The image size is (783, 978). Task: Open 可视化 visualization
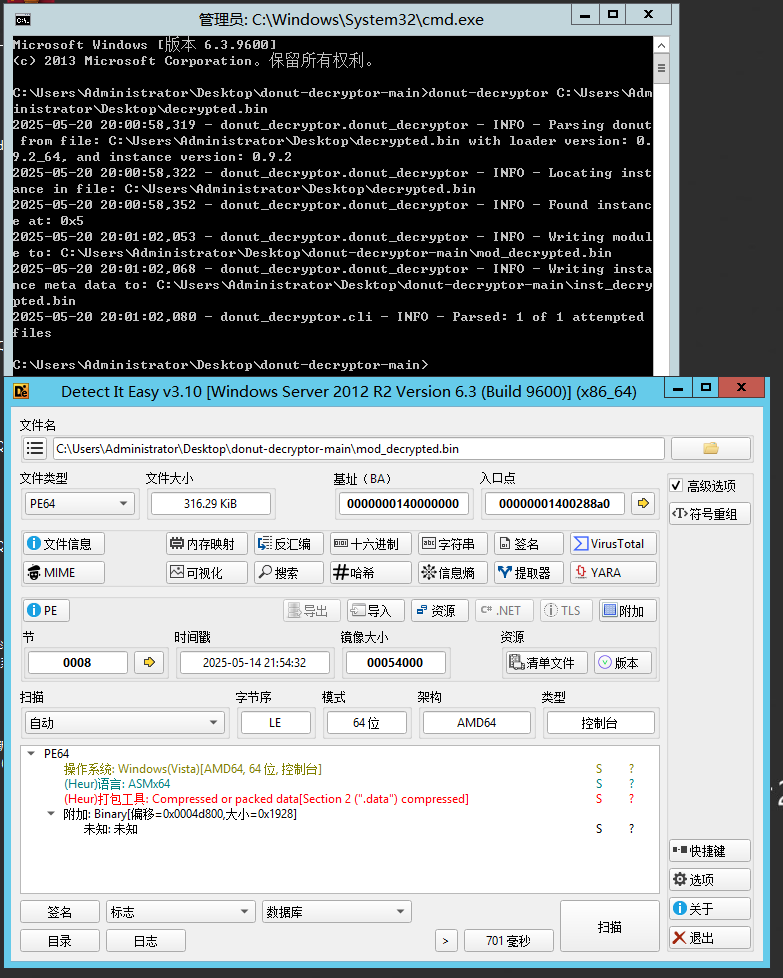pos(207,573)
